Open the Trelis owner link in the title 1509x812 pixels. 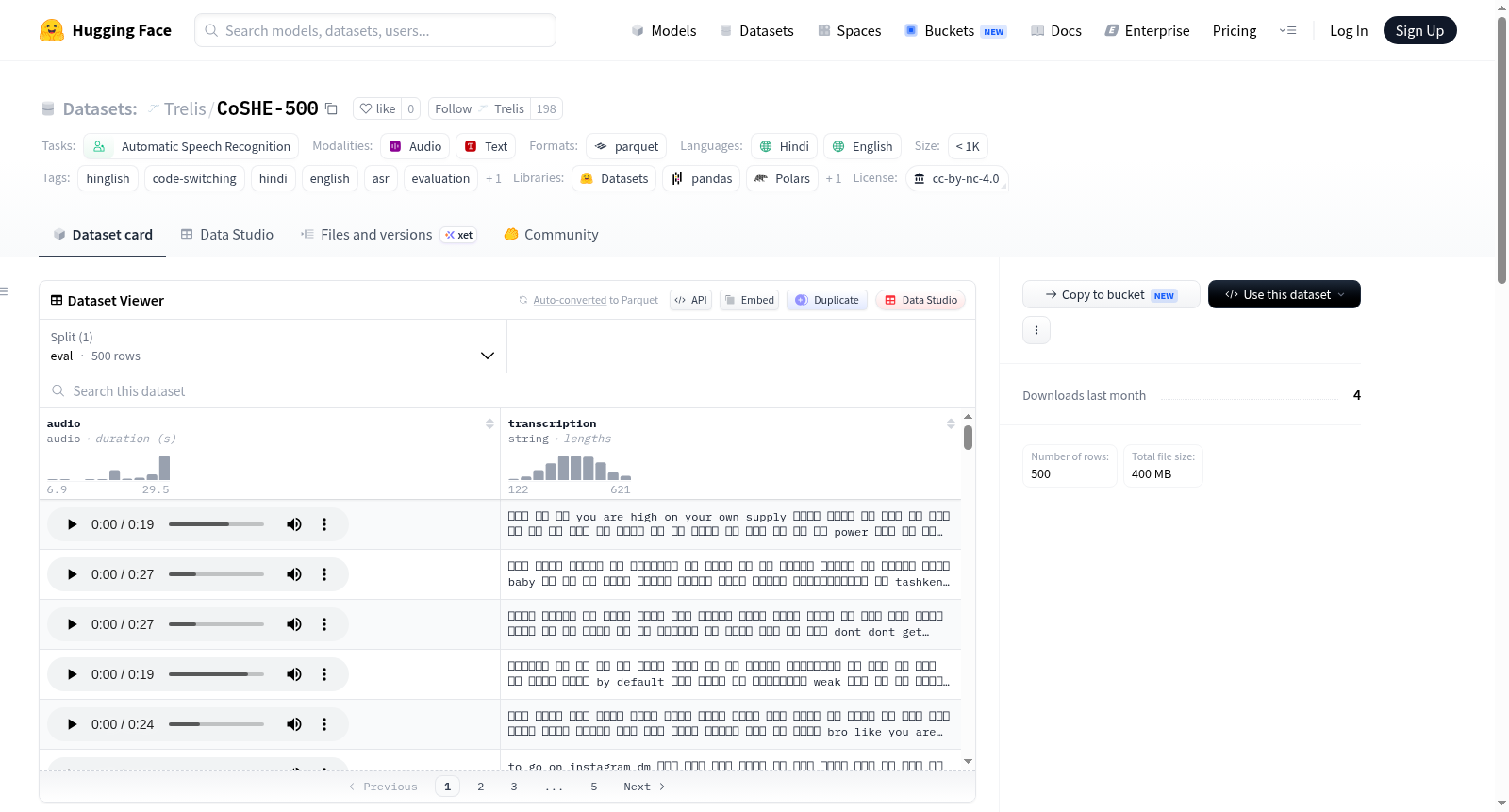[x=185, y=108]
